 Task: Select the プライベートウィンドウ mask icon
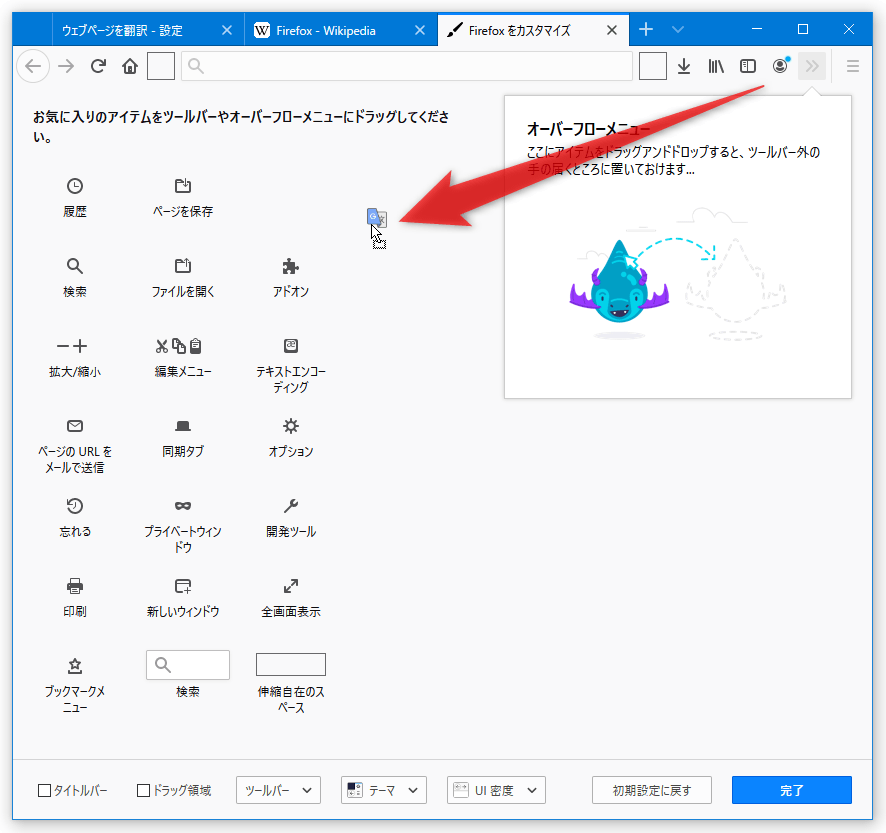[x=183, y=506]
